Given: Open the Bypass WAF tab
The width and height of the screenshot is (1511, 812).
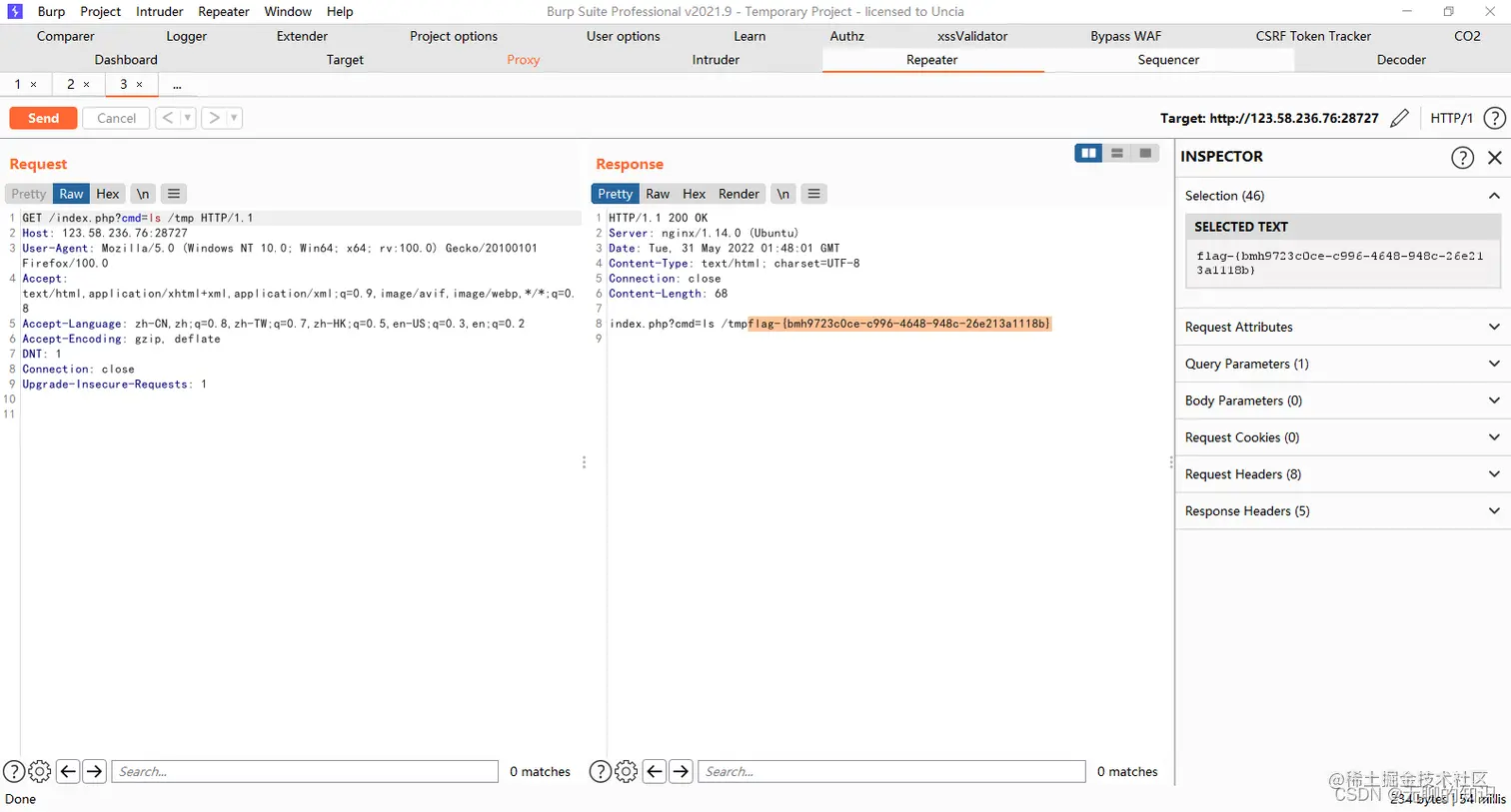Looking at the screenshot, I should pyautogui.click(x=1125, y=36).
